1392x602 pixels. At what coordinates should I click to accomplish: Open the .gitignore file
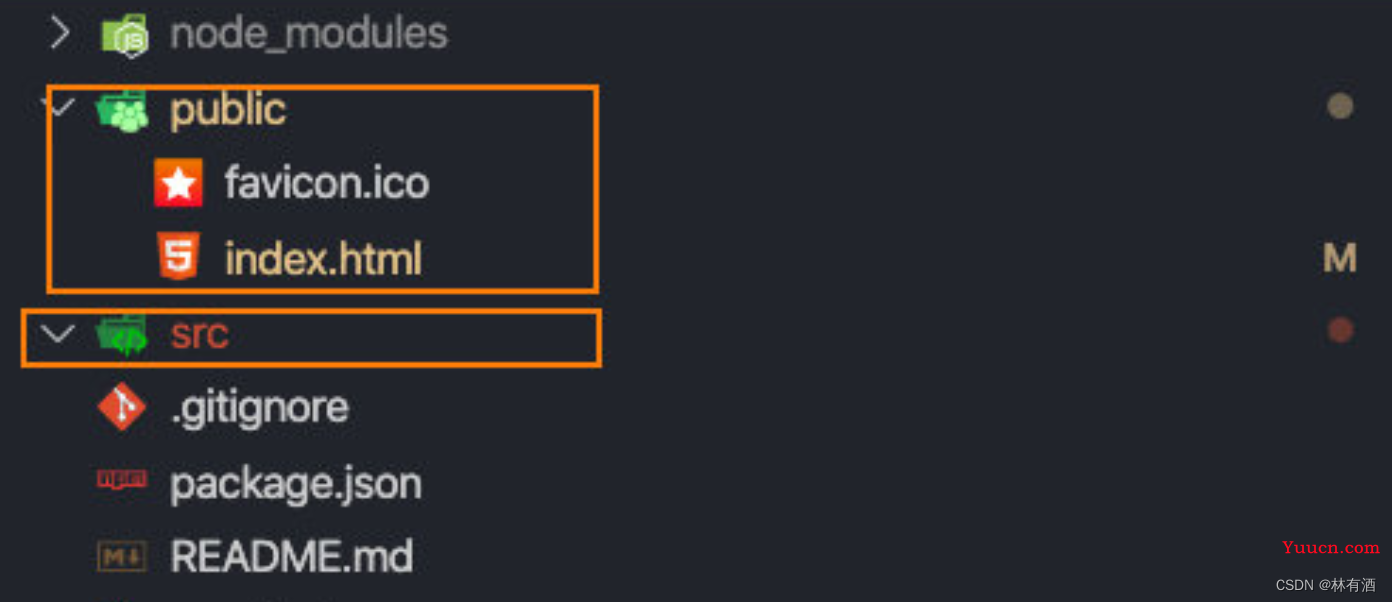click(260, 407)
